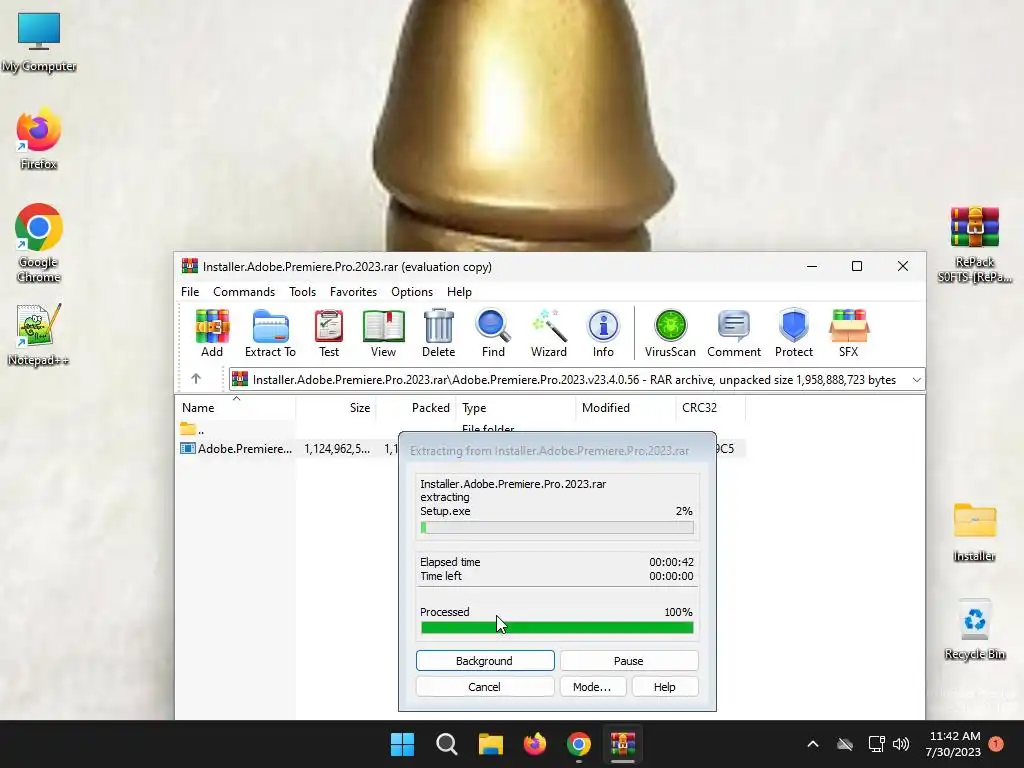This screenshot has height=768, width=1024.
Task: Launch the Wizard tool
Action: tap(549, 333)
